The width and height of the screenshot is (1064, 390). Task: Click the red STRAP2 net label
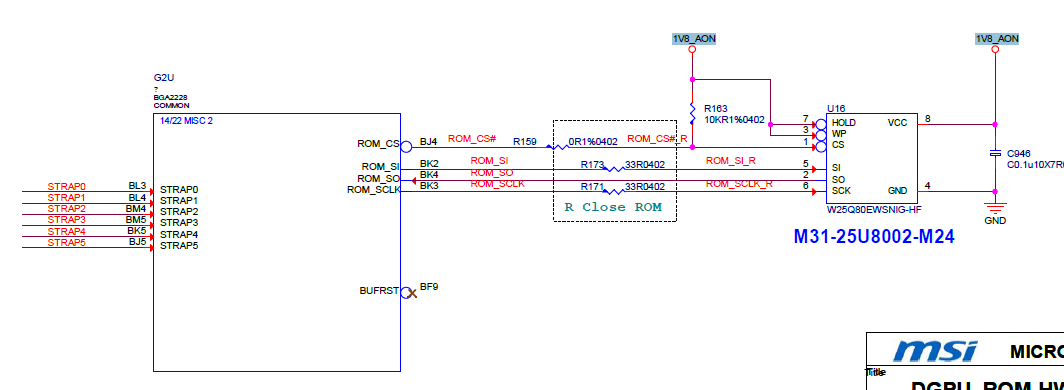click(66, 208)
